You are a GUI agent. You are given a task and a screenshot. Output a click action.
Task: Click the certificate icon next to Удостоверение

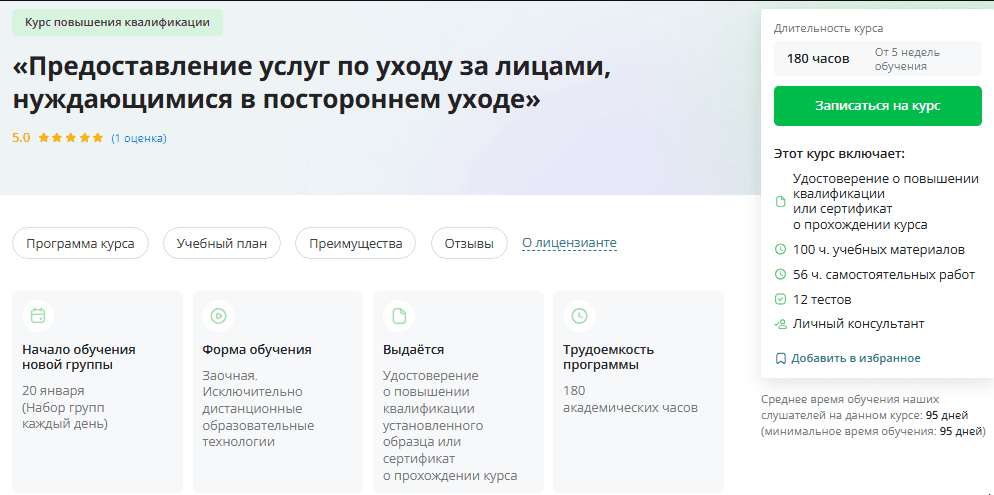pyautogui.click(x=781, y=202)
